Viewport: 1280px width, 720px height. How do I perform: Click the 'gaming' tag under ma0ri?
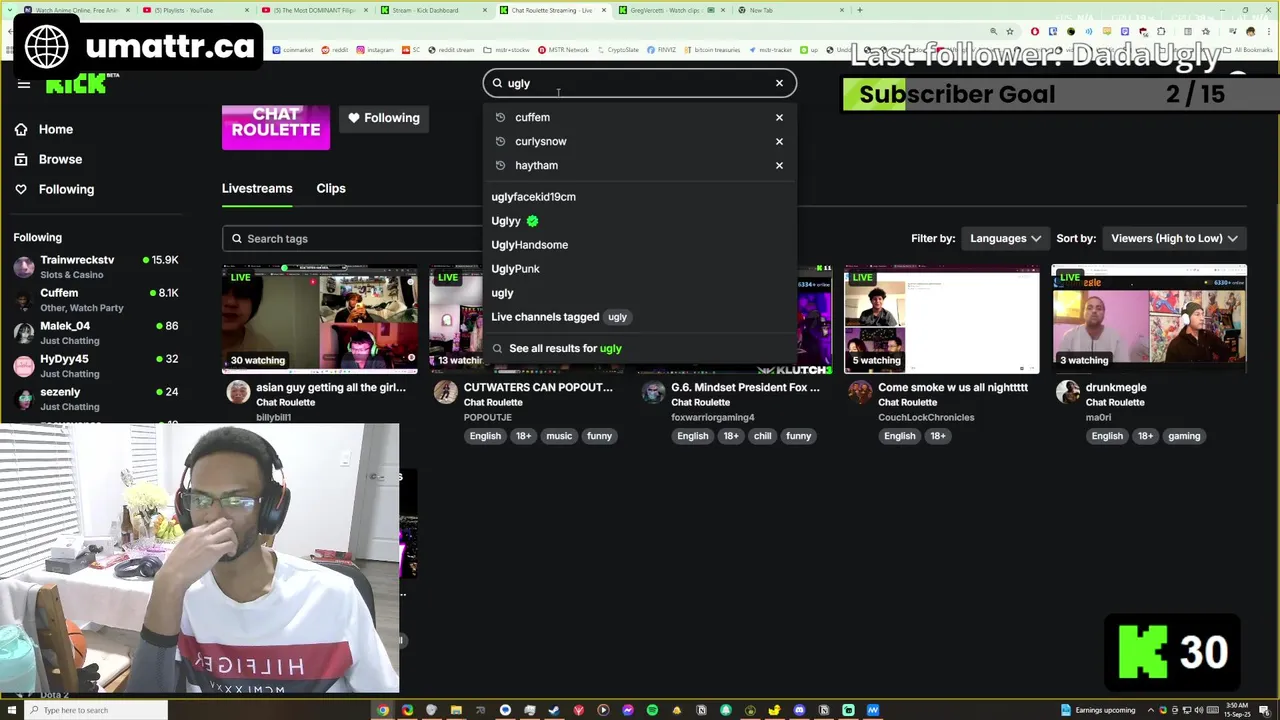(x=1184, y=436)
